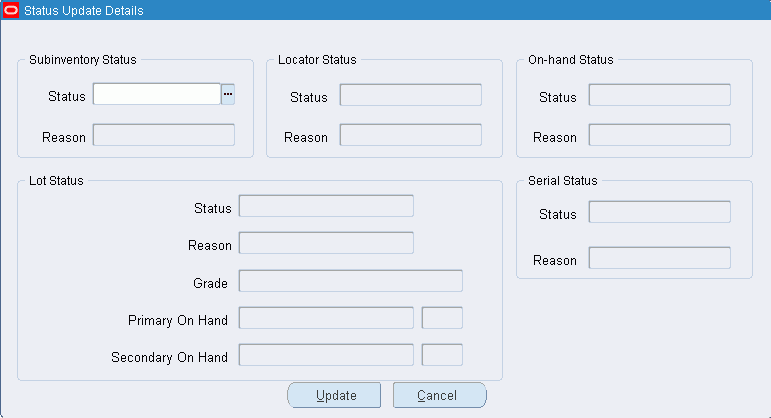This screenshot has width=771, height=418.
Task: Focus the Serial Reason field
Action: (x=659, y=258)
